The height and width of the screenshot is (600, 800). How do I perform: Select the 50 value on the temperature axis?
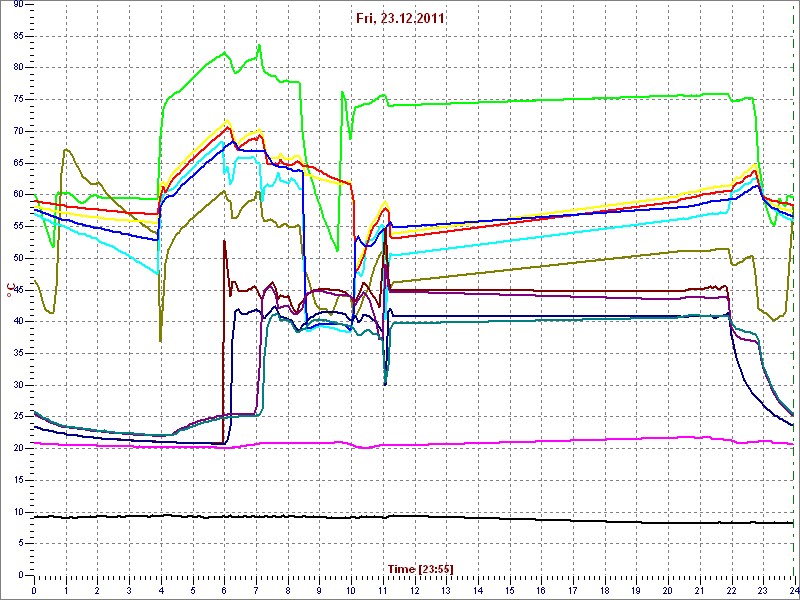[x=18, y=258]
